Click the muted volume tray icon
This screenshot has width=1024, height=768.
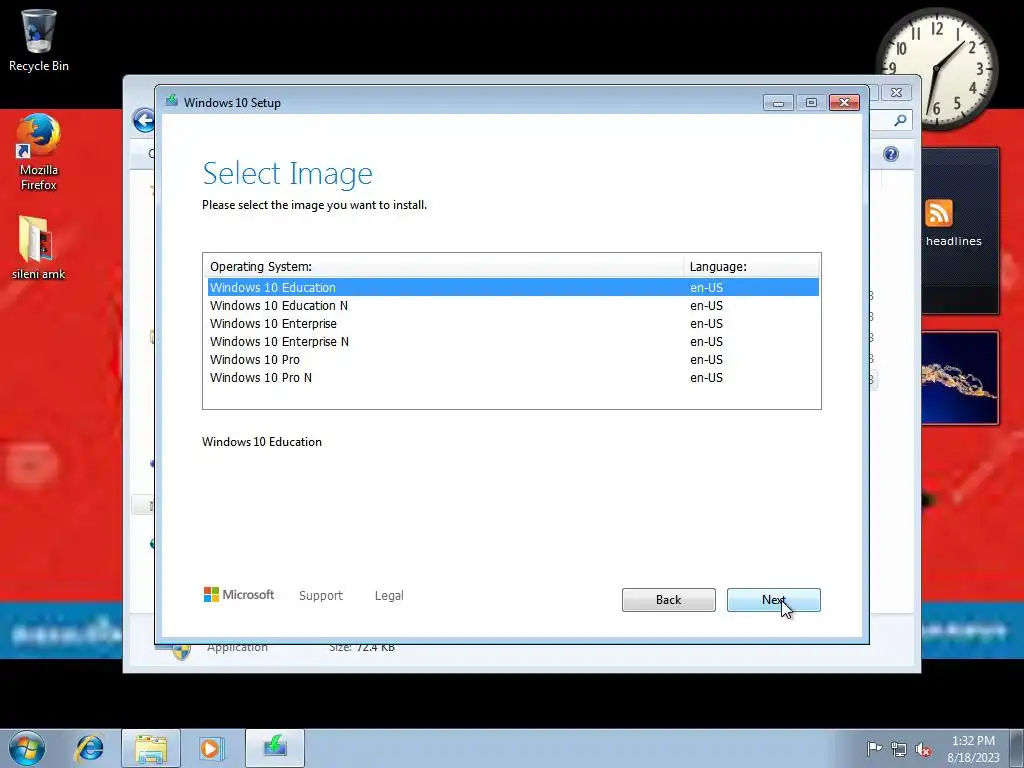pyautogui.click(x=923, y=749)
